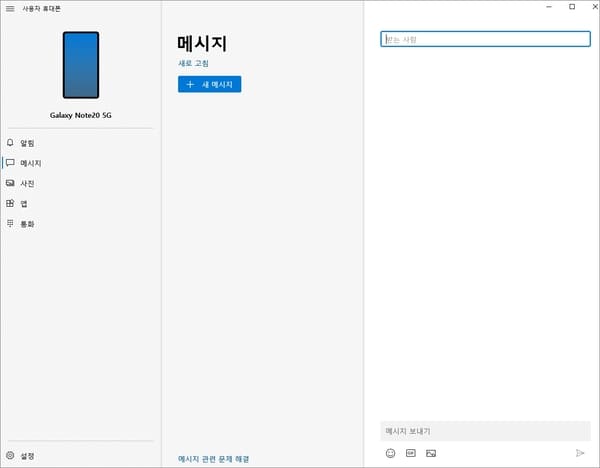The width and height of the screenshot is (600, 468).
Task: Click the 메시지 보내기 message text box
Action: tap(485, 431)
